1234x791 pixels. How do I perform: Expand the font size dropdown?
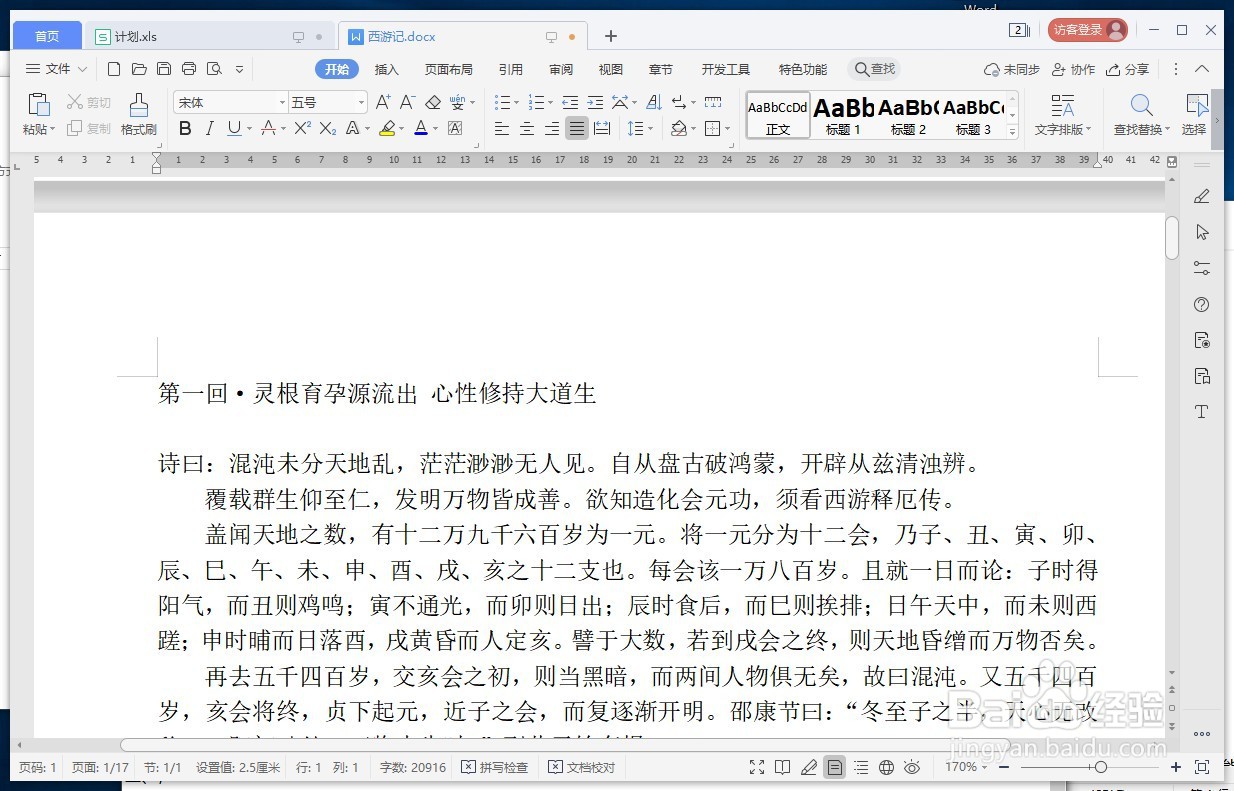362,101
